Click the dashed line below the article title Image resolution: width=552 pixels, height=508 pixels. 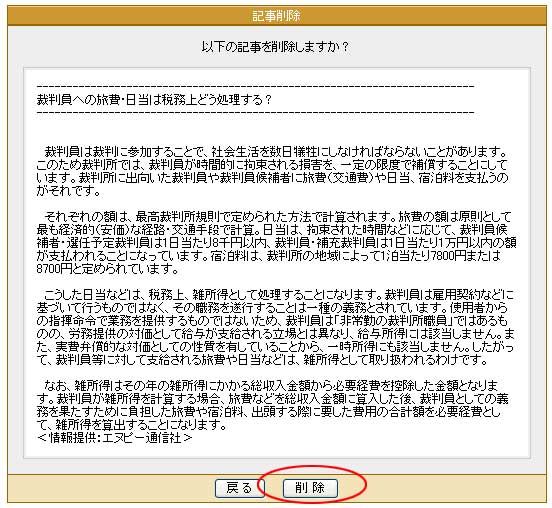(255, 113)
